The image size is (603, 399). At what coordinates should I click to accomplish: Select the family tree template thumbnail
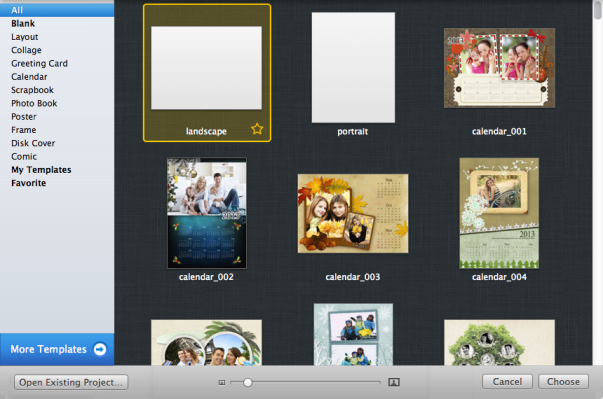499,342
